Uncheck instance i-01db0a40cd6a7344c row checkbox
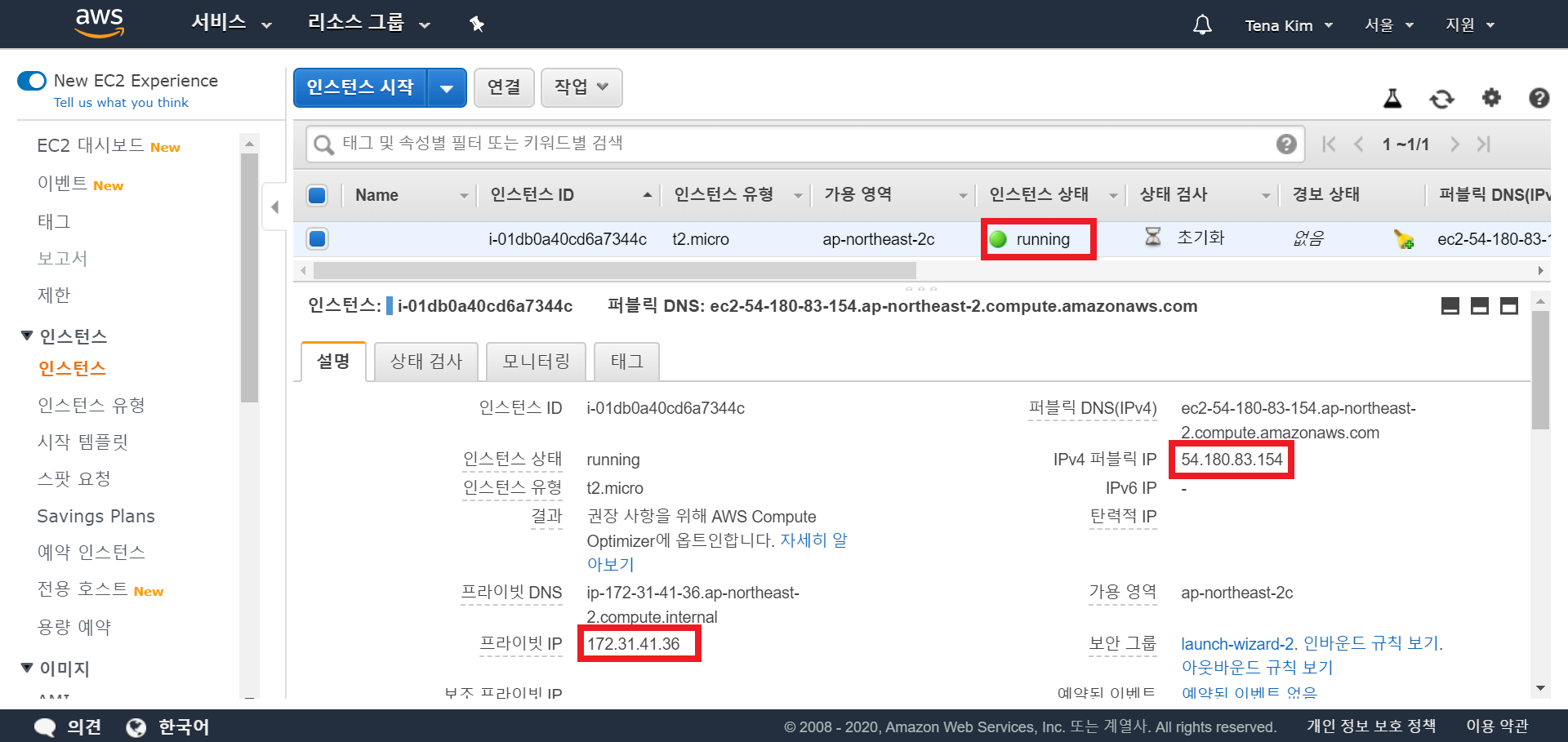The height and width of the screenshot is (742, 1568). 317,238
